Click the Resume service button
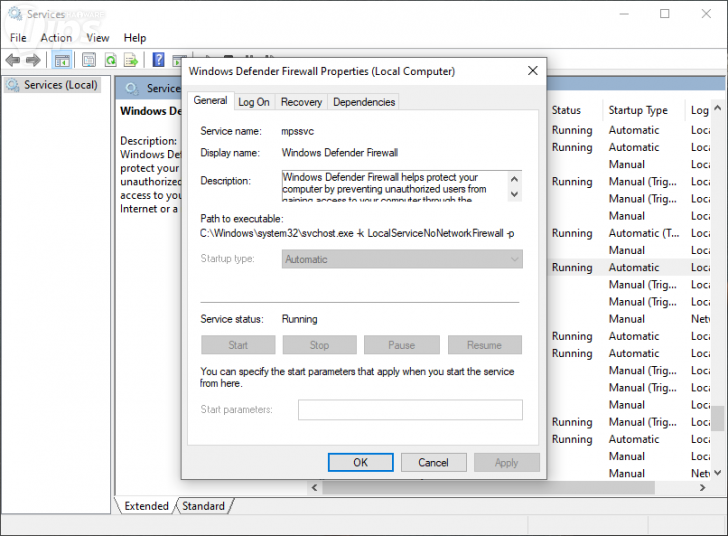 [x=484, y=345]
